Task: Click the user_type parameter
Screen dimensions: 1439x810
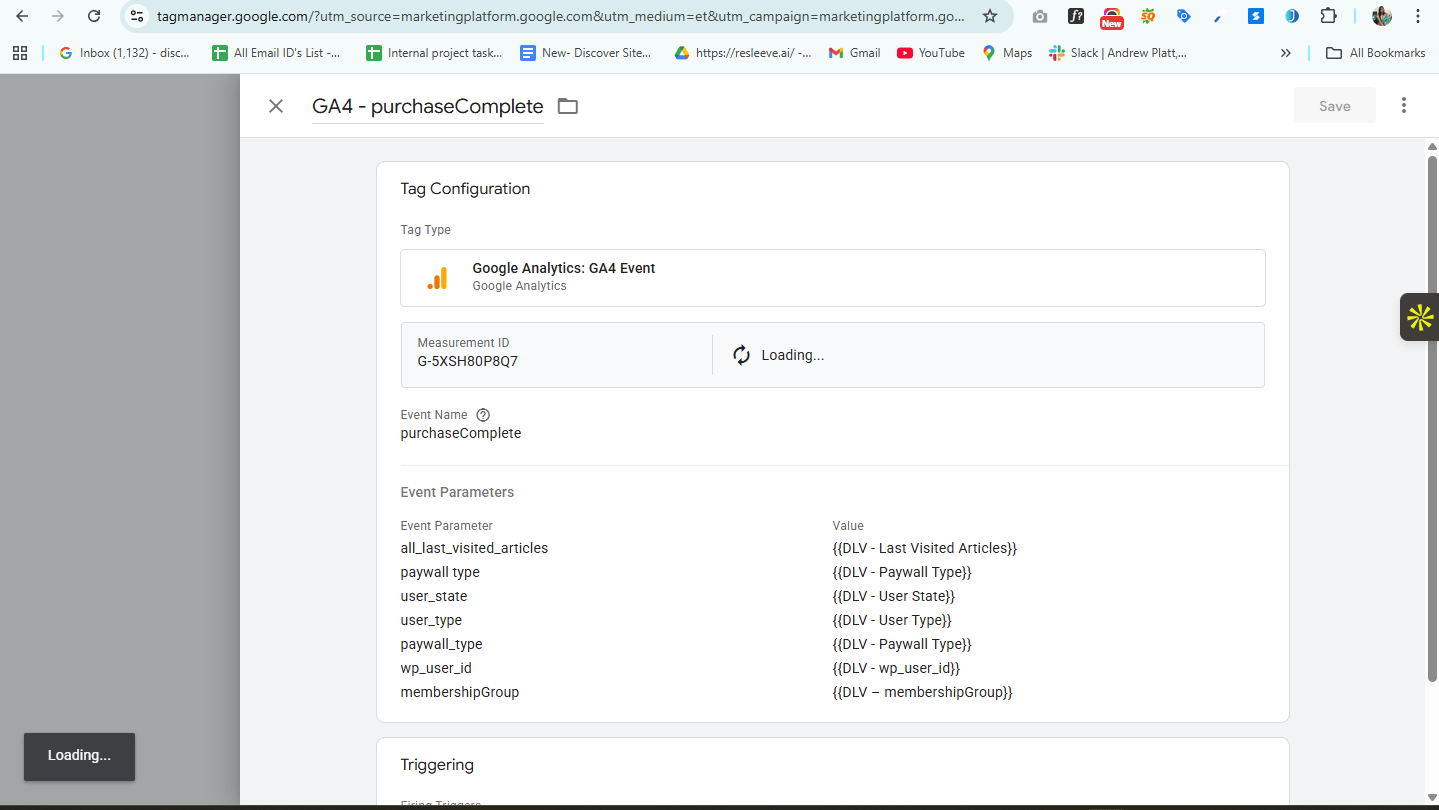Action: [x=431, y=620]
